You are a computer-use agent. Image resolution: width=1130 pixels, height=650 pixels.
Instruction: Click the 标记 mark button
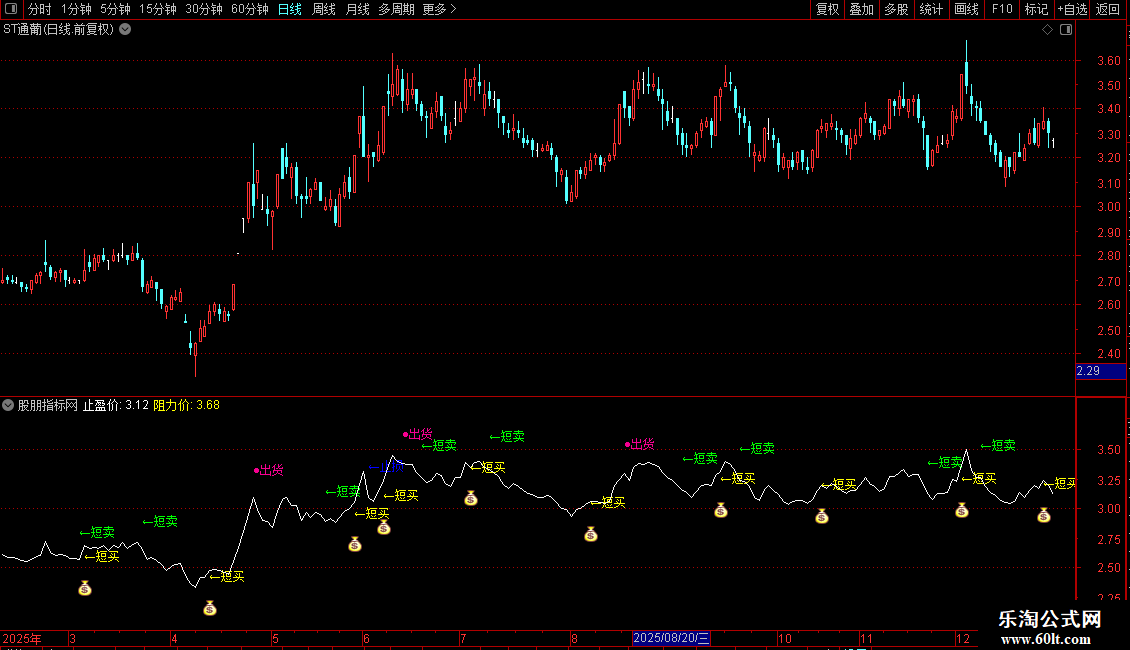point(1036,9)
